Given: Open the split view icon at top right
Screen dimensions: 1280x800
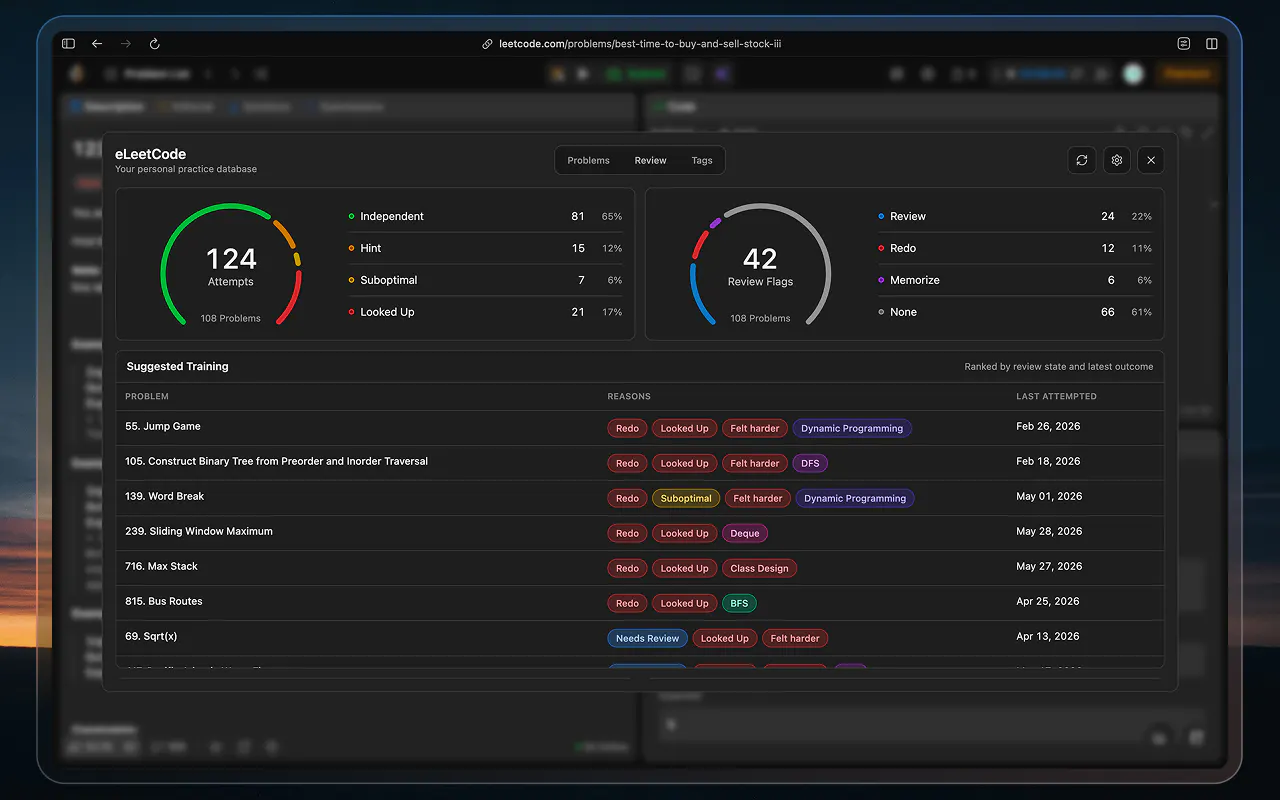Looking at the screenshot, I should tap(1212, 44).
